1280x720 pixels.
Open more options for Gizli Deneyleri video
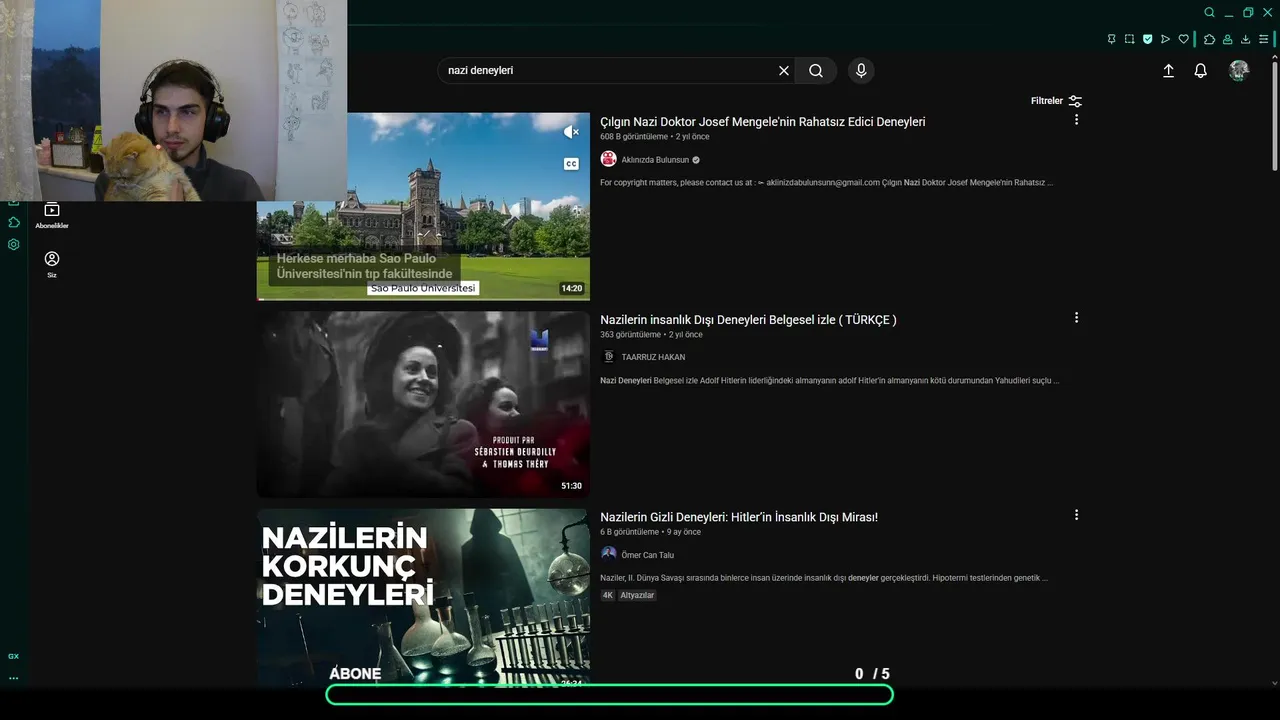coord(1076,515)
